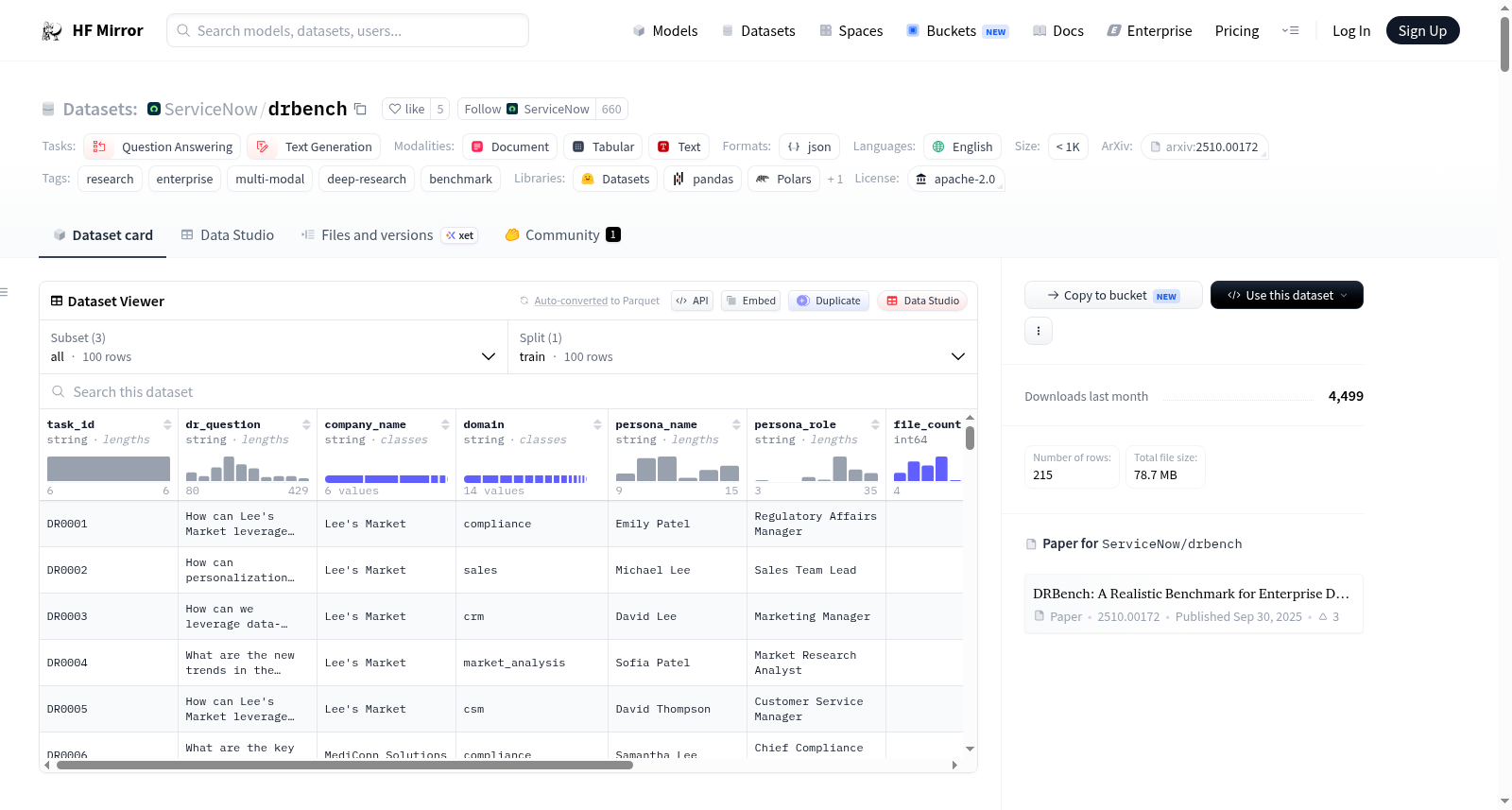The image size is (1512, 810).
Task: Click the Datasets library tag
Action: pos(615,179)
